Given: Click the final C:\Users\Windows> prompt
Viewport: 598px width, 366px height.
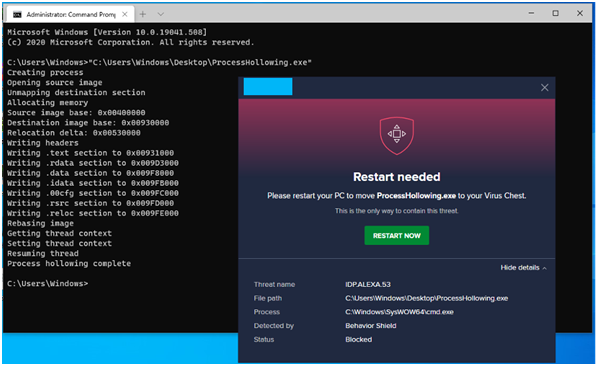Looking at the screenshot, I should click(x=48, y=284).
